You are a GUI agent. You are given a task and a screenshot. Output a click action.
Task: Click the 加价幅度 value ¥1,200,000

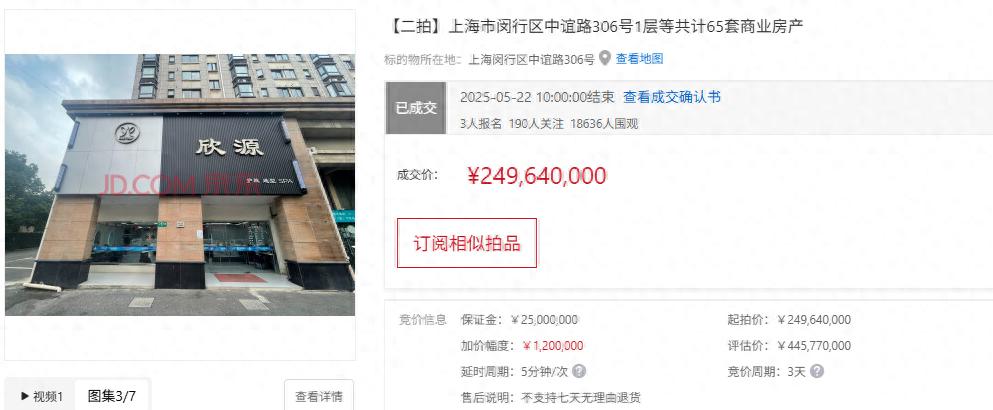553,346
